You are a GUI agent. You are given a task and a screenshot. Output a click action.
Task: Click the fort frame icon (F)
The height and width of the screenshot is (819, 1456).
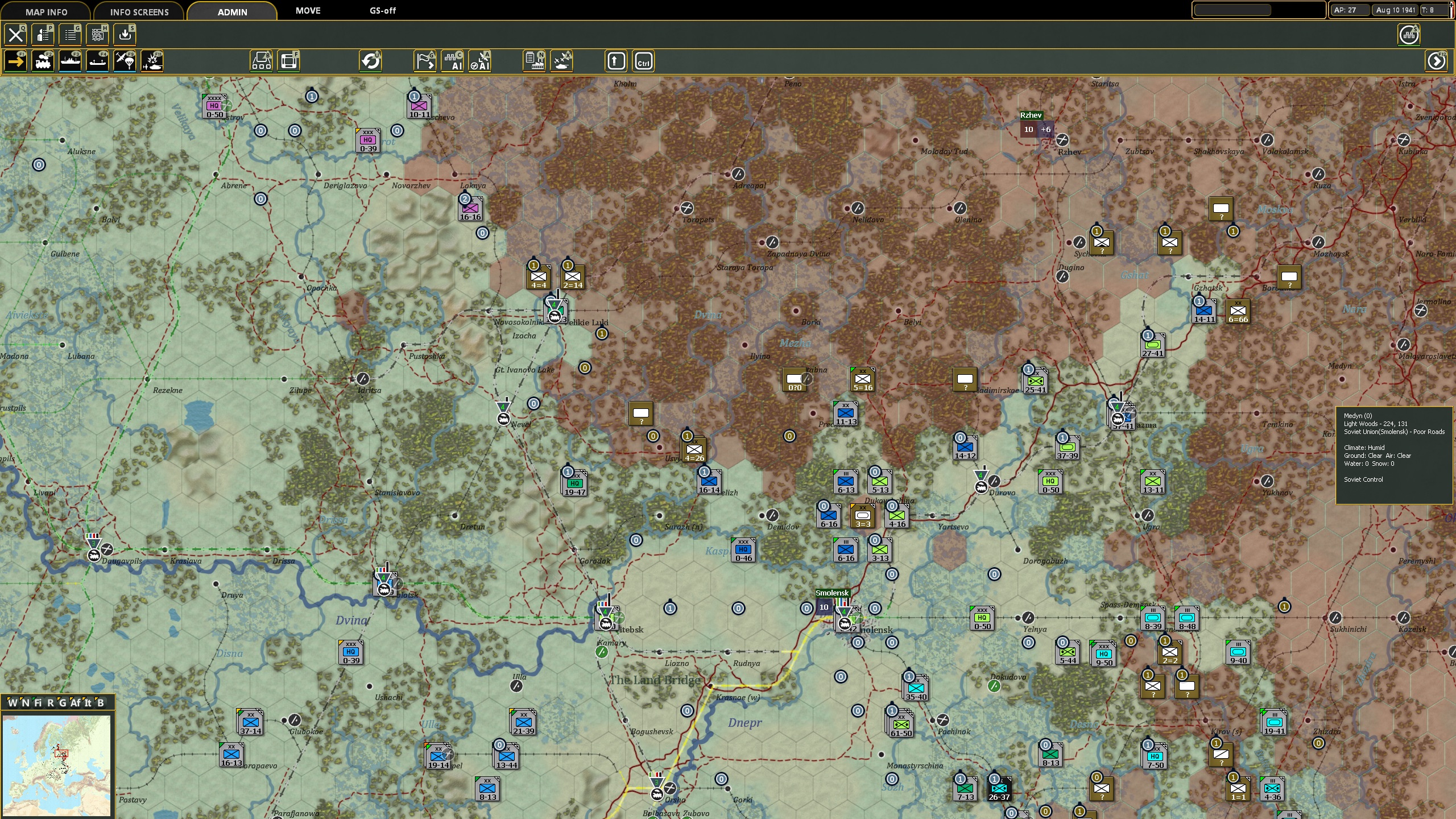[289, 61]
